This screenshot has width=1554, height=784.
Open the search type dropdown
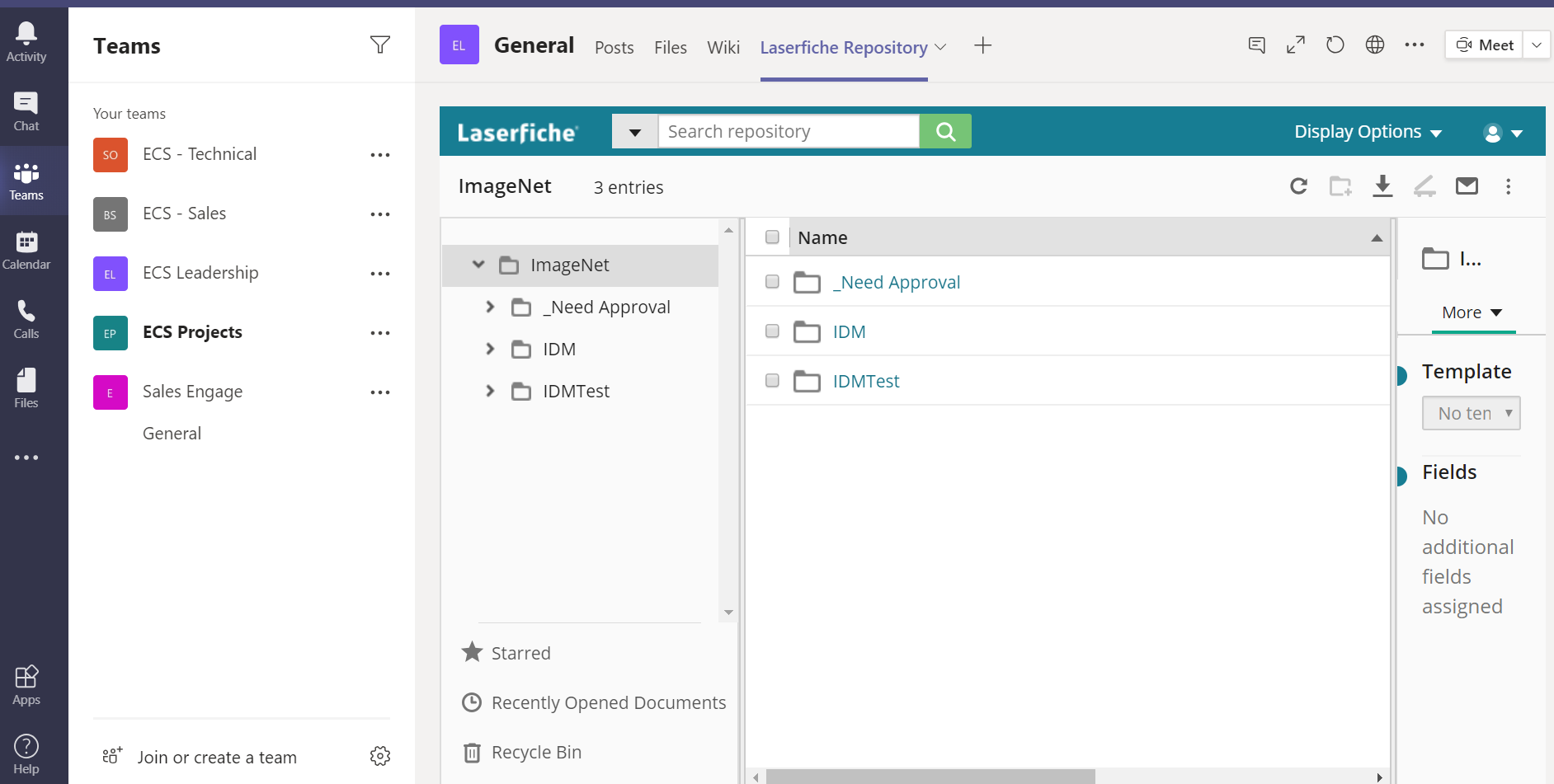coord(634,131)
